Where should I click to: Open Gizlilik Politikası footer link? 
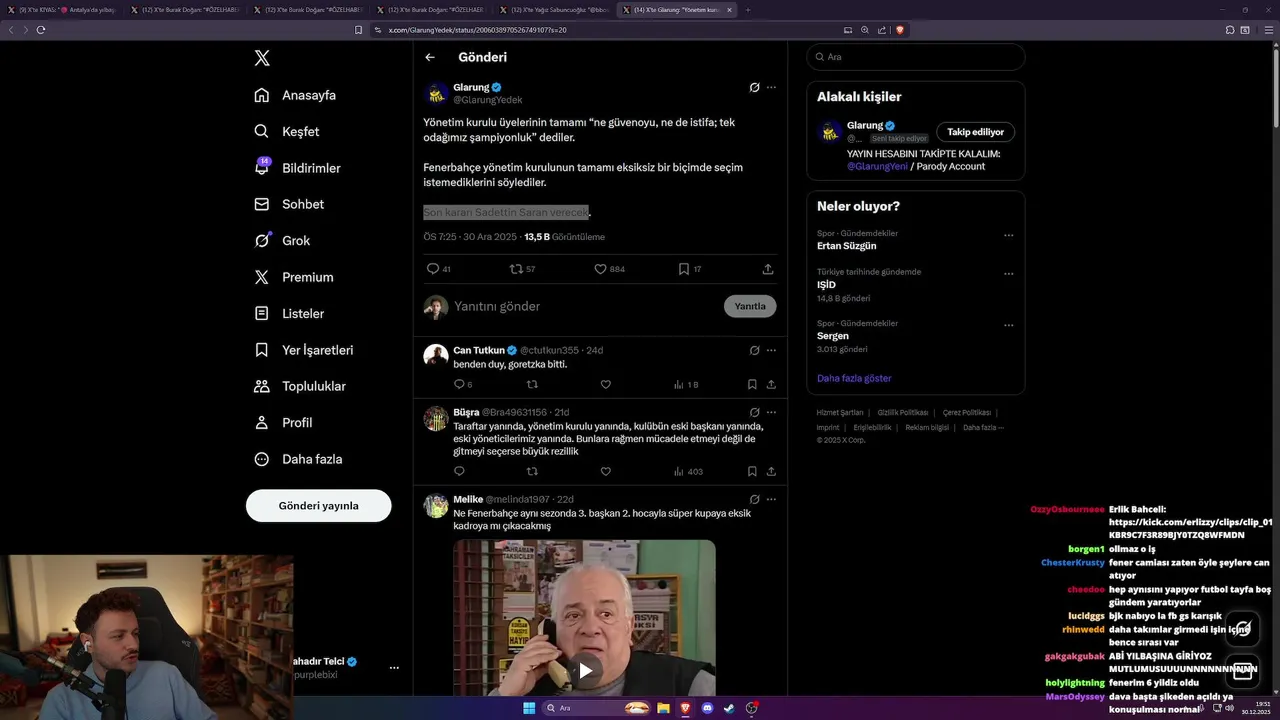click(903, 412)
